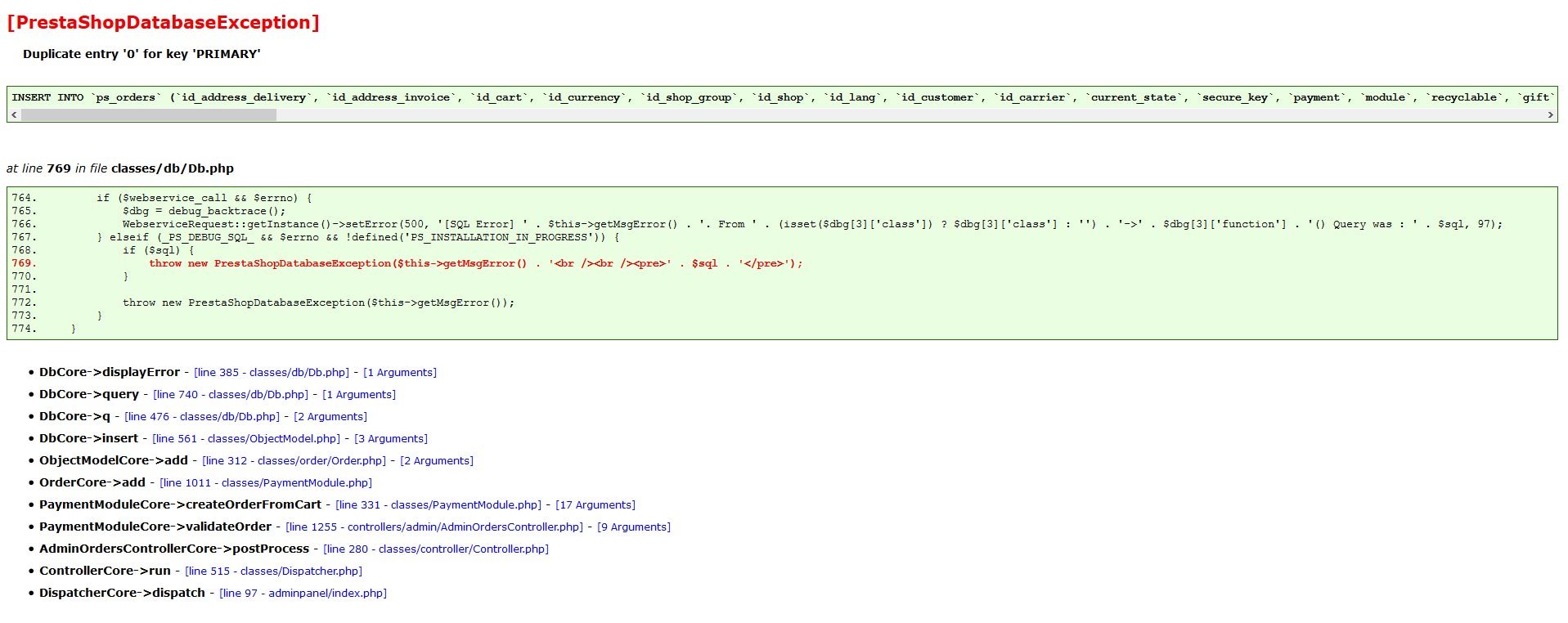Show the 9 Arguments link
This screenshot has width=1568, height=623.
pyautogui.click(x=634, y=527)
